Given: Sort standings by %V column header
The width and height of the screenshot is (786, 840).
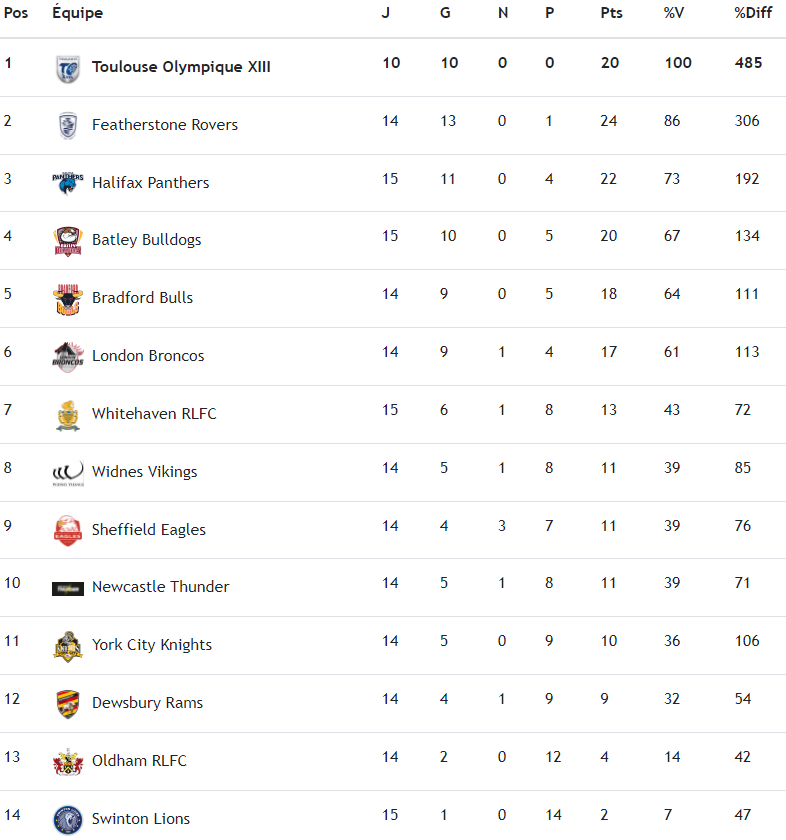Looking at the screenshot, I should point(675,13).
